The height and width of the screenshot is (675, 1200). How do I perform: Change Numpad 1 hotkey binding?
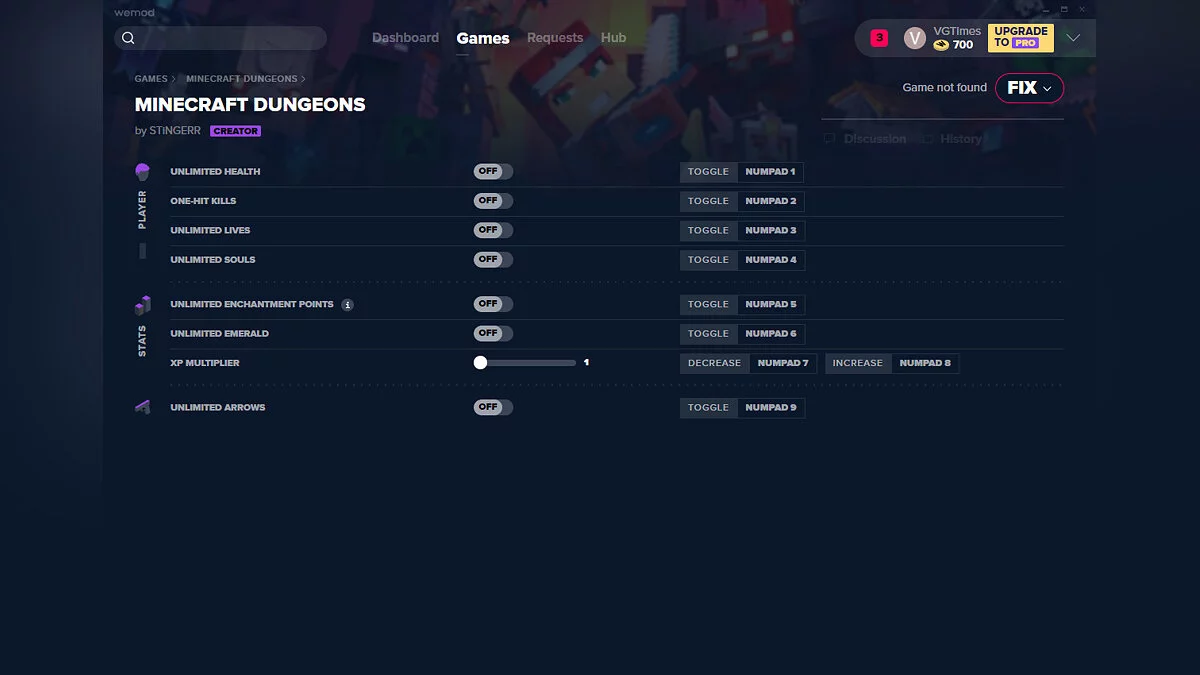[x=770, y=172]
